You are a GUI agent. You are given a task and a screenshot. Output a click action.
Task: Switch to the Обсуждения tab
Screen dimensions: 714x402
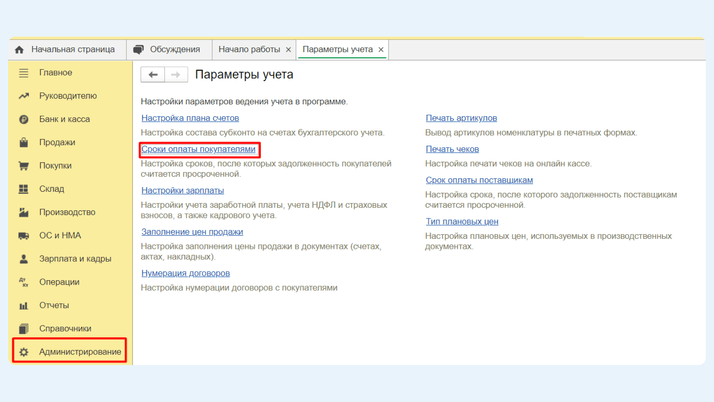pos(168,50)
